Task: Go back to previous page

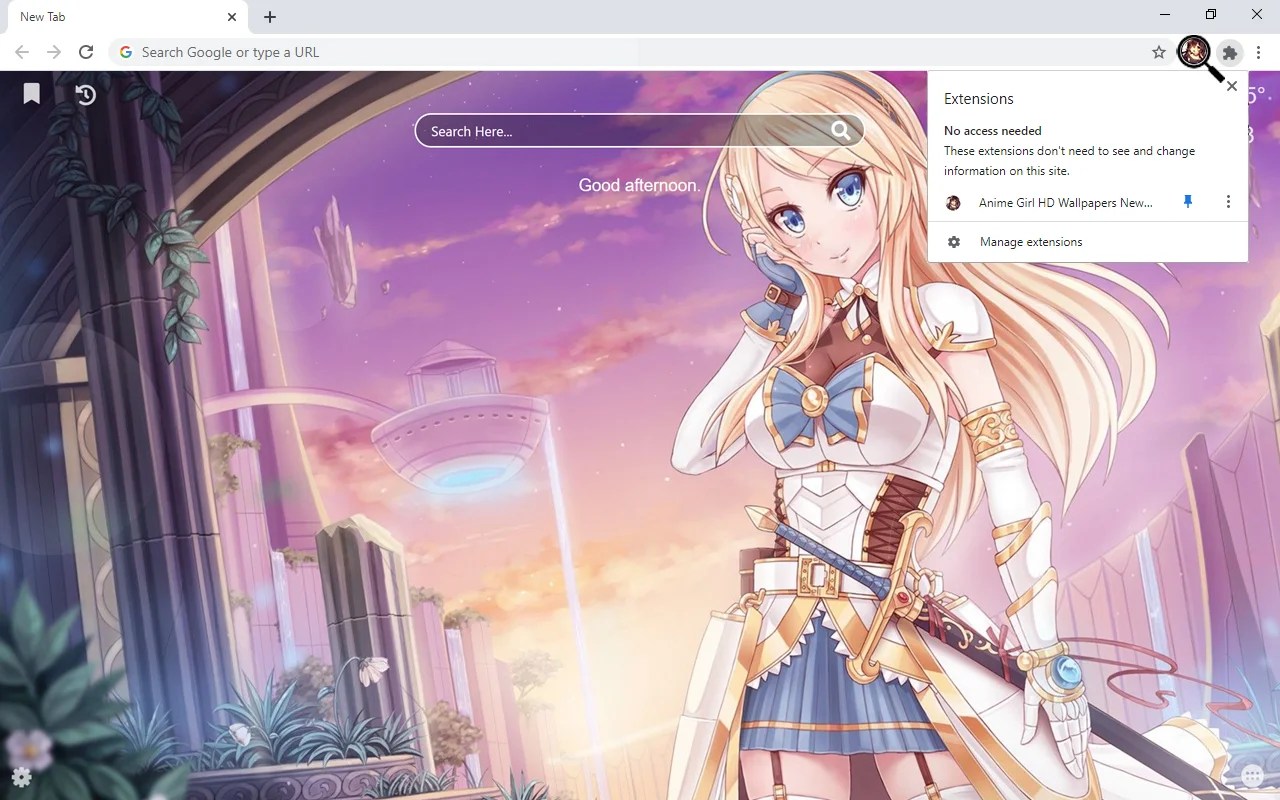Action: point(22,52)
